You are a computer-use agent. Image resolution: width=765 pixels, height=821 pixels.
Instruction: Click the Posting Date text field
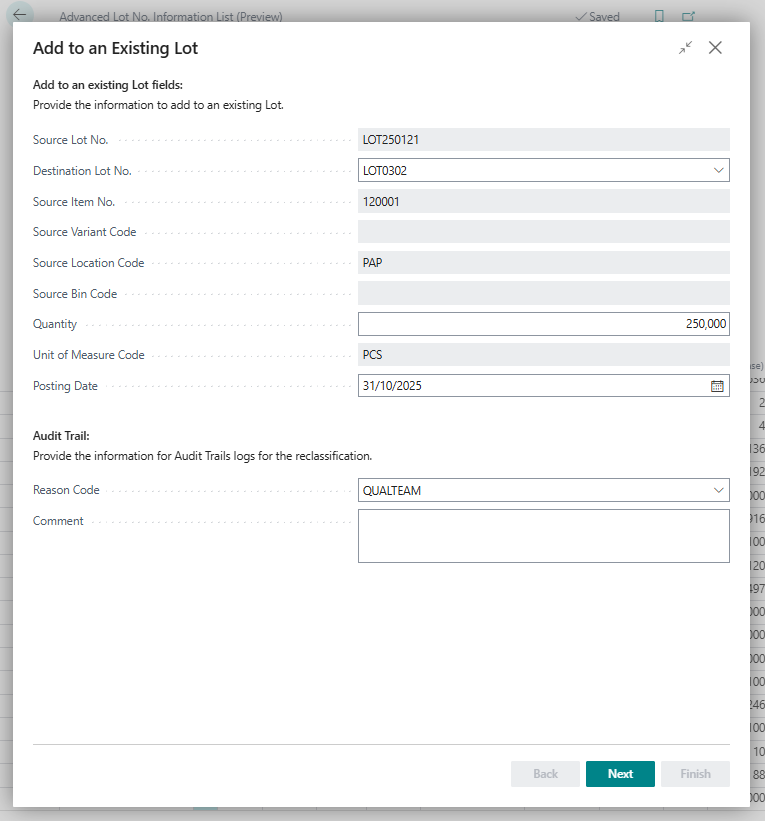pos(530,386)
